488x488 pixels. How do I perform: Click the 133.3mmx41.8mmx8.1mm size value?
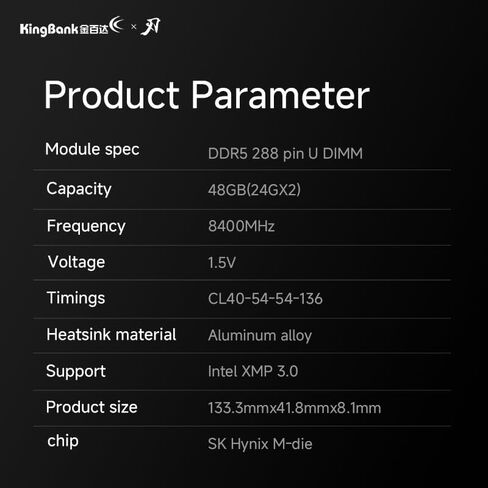pos(295,408)
